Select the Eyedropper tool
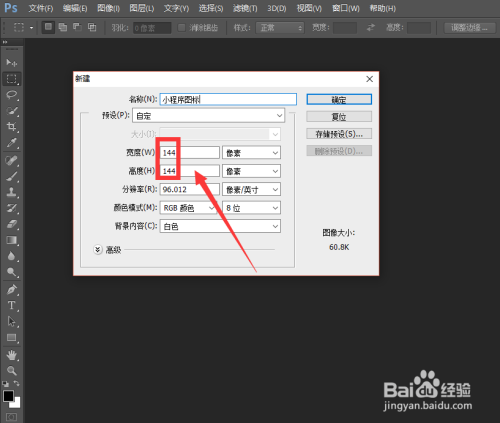 (x=12, y=143)
